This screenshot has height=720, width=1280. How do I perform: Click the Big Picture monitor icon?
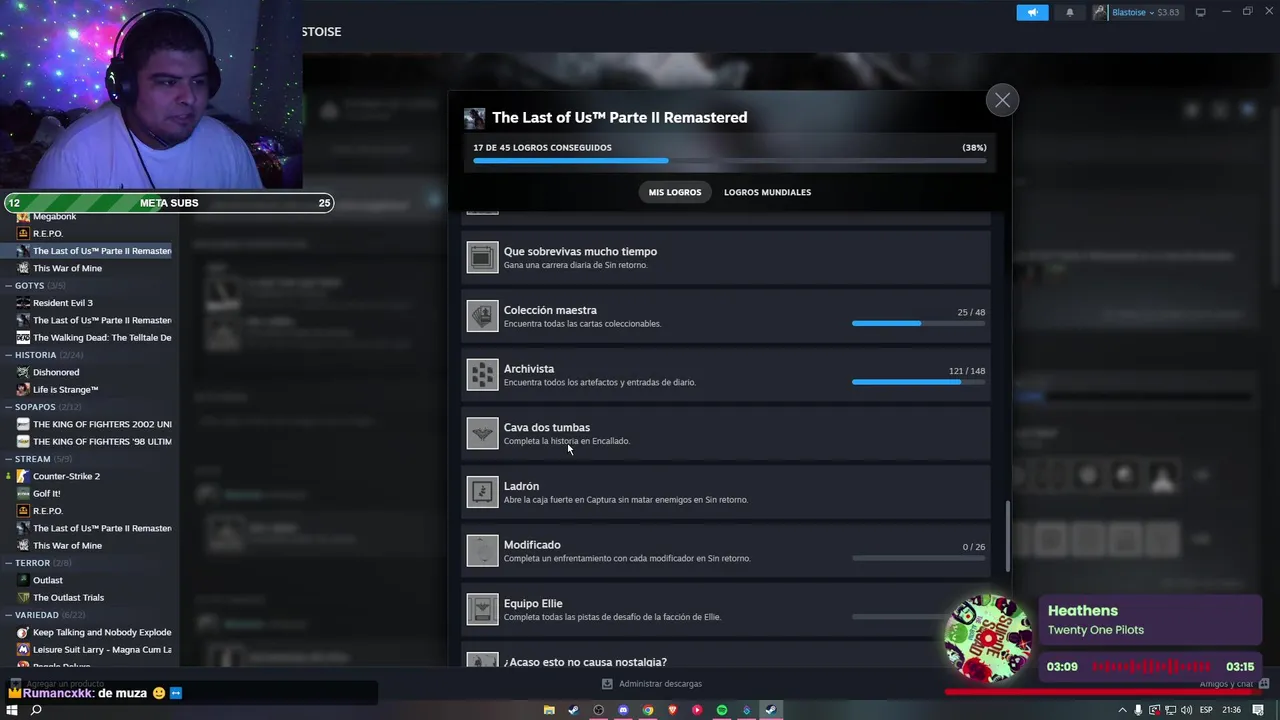[1200, 12]
